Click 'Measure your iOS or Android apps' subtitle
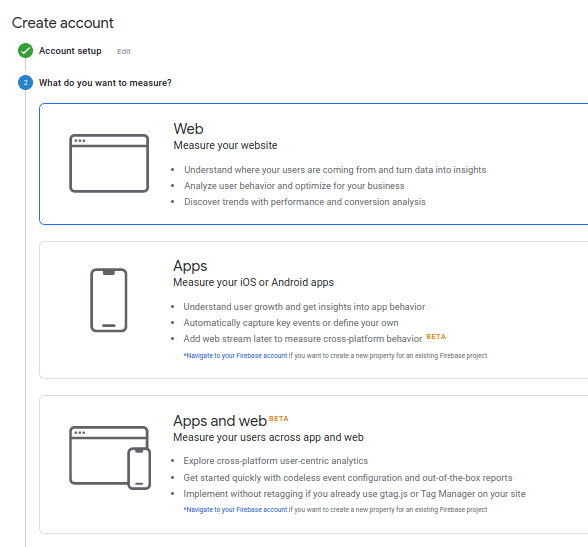Image resolution: width=588 pixels, height=547 pixels. click(254, 282)
